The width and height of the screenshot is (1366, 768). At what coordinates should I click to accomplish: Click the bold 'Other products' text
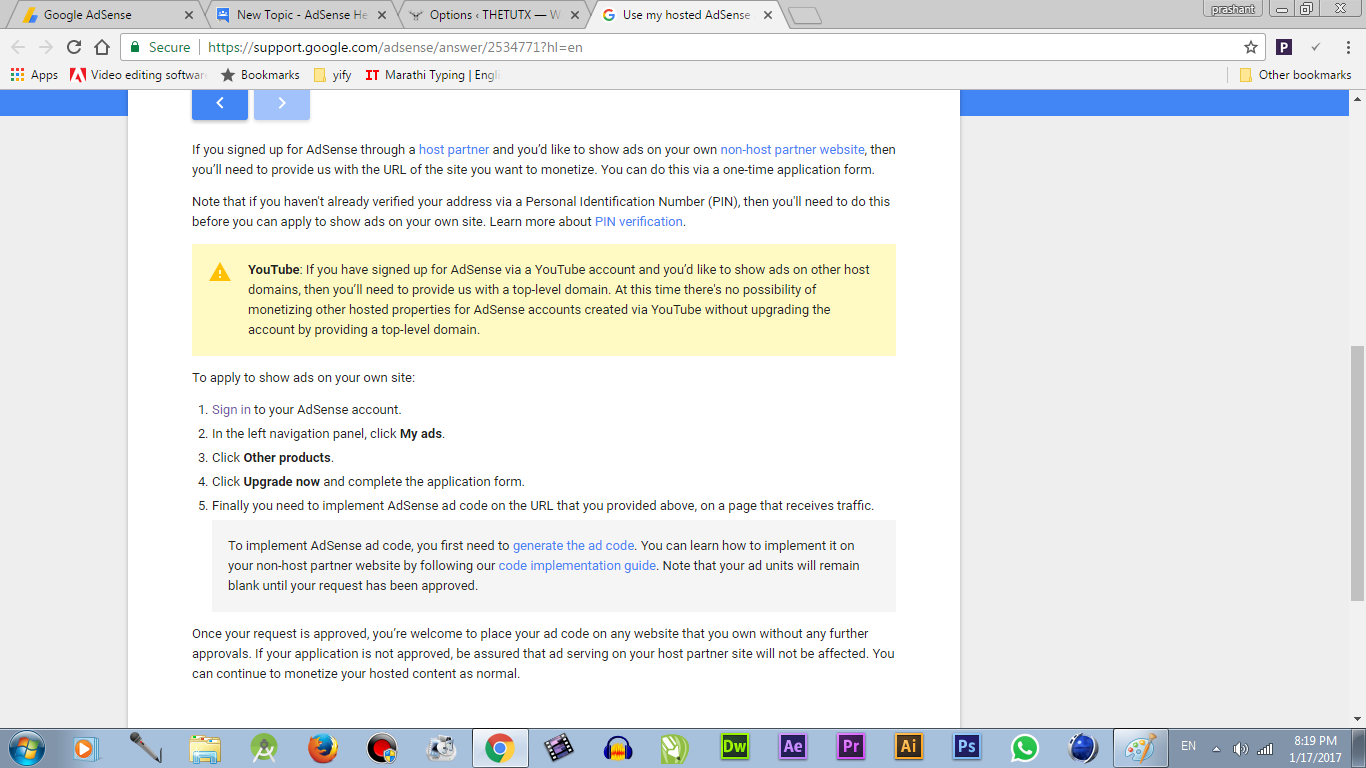287,458
